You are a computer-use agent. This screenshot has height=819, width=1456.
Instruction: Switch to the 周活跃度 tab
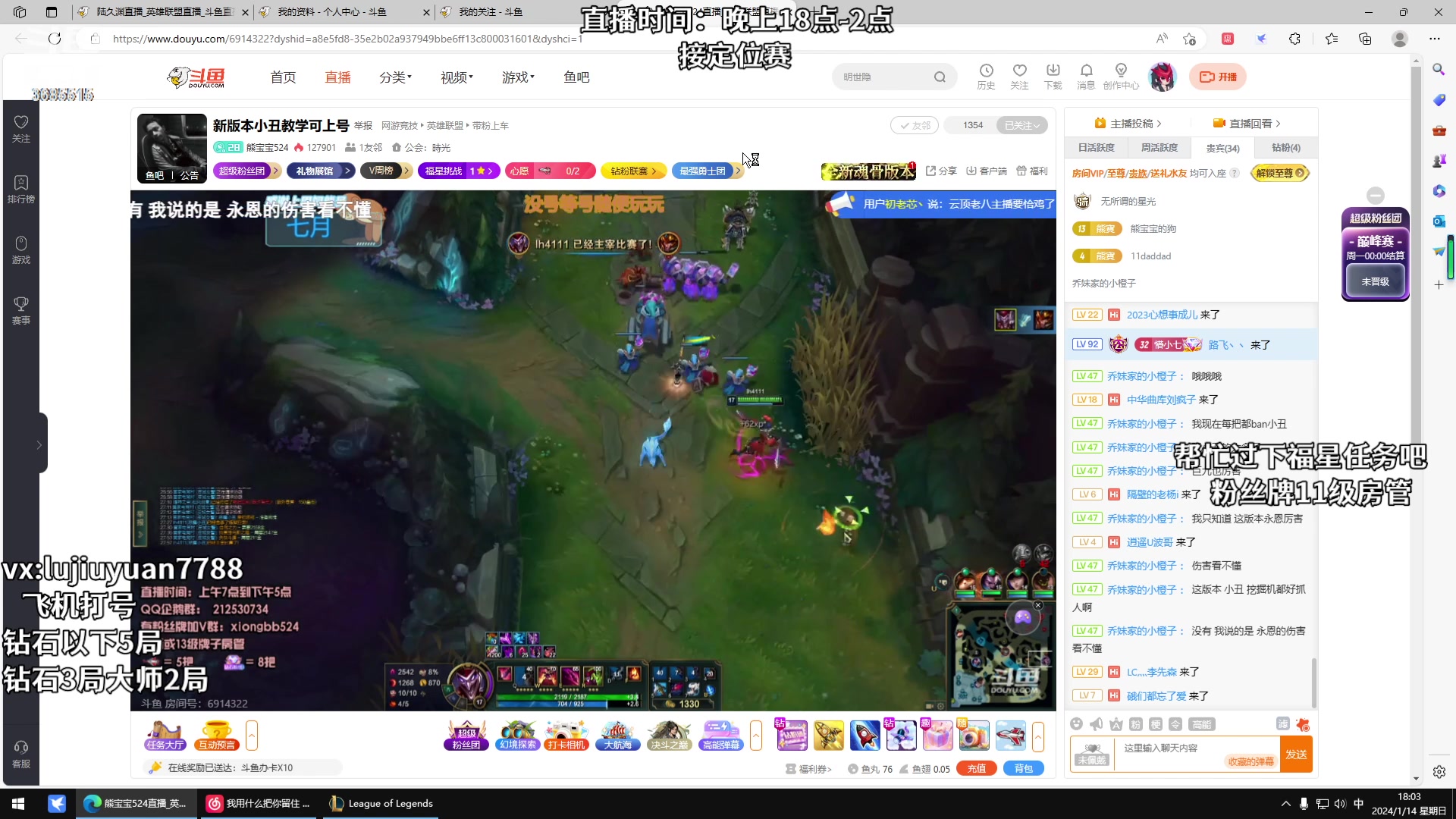coord(1159,148)
